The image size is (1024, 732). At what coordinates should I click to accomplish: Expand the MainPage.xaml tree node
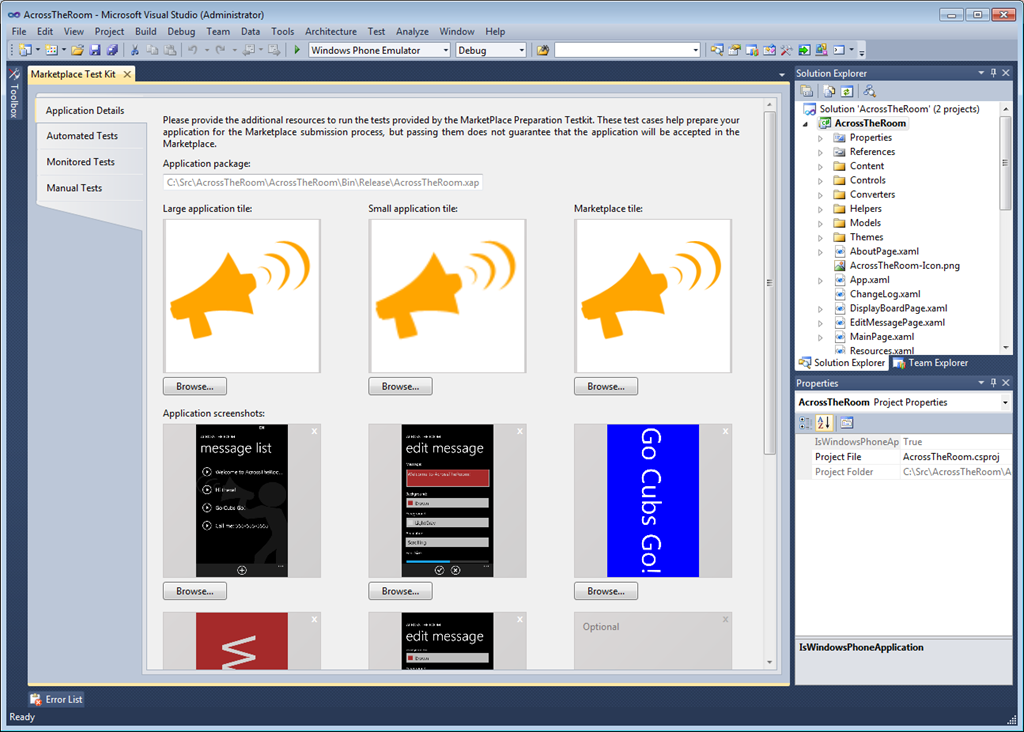(821, 337)
